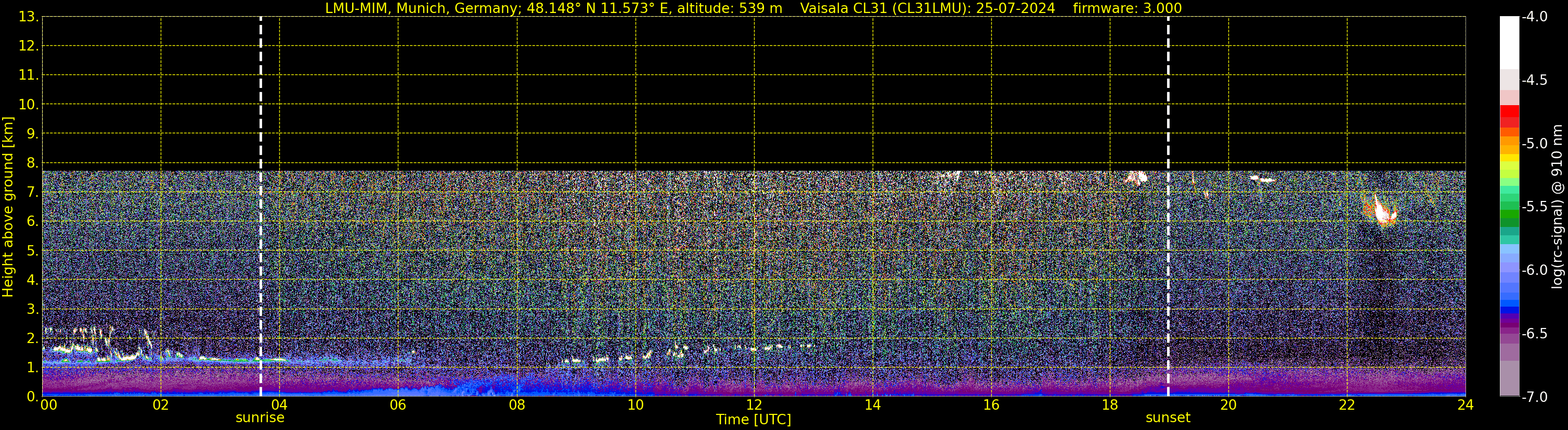This screenshot has height=430, width=1568.
Task: Click the time axis tick label 04
Action: (x=279, y=405)
